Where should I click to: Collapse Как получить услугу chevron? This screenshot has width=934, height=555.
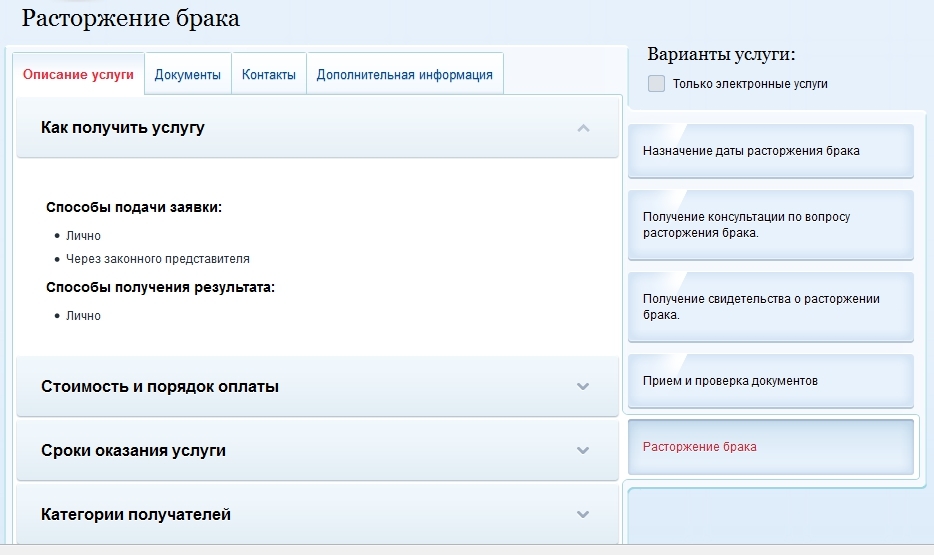pyautogui.click(x=584, y=128)
